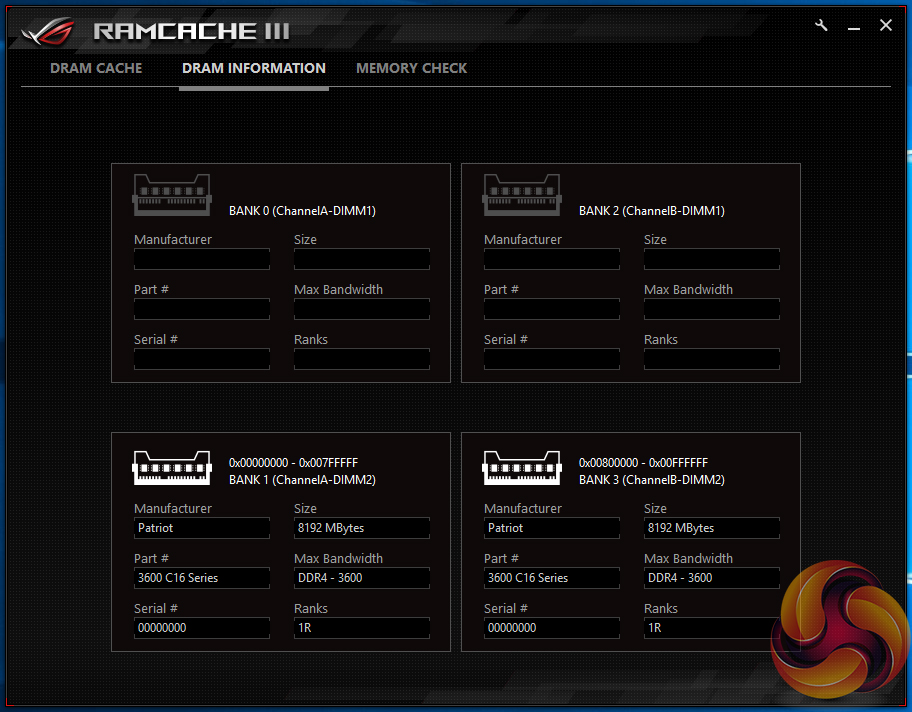The width and height of the screenshot is (912, 712).
Task: Click BANK 3 Size field 8192 MBytes
Action: click(x=712, y=528)
